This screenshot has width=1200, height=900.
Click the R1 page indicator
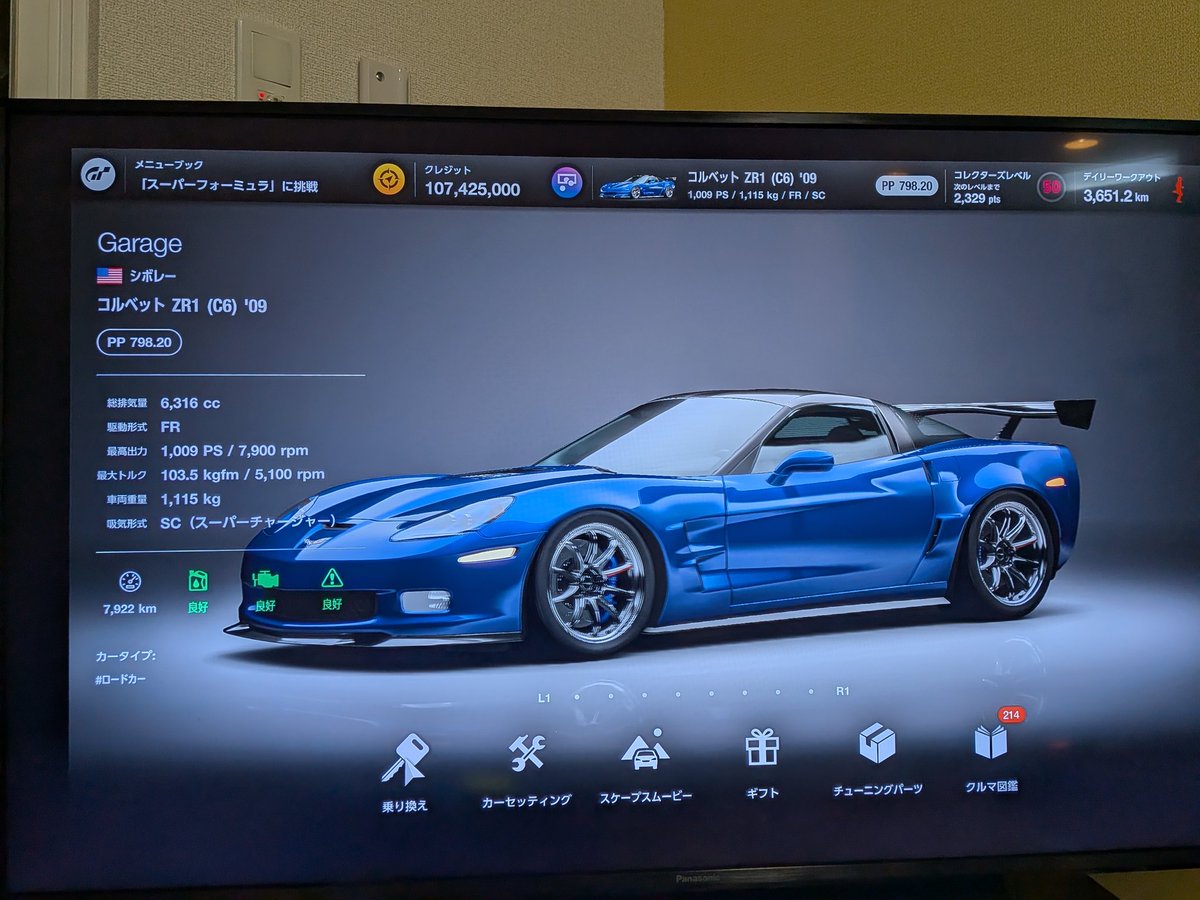(x=843, y=691)
